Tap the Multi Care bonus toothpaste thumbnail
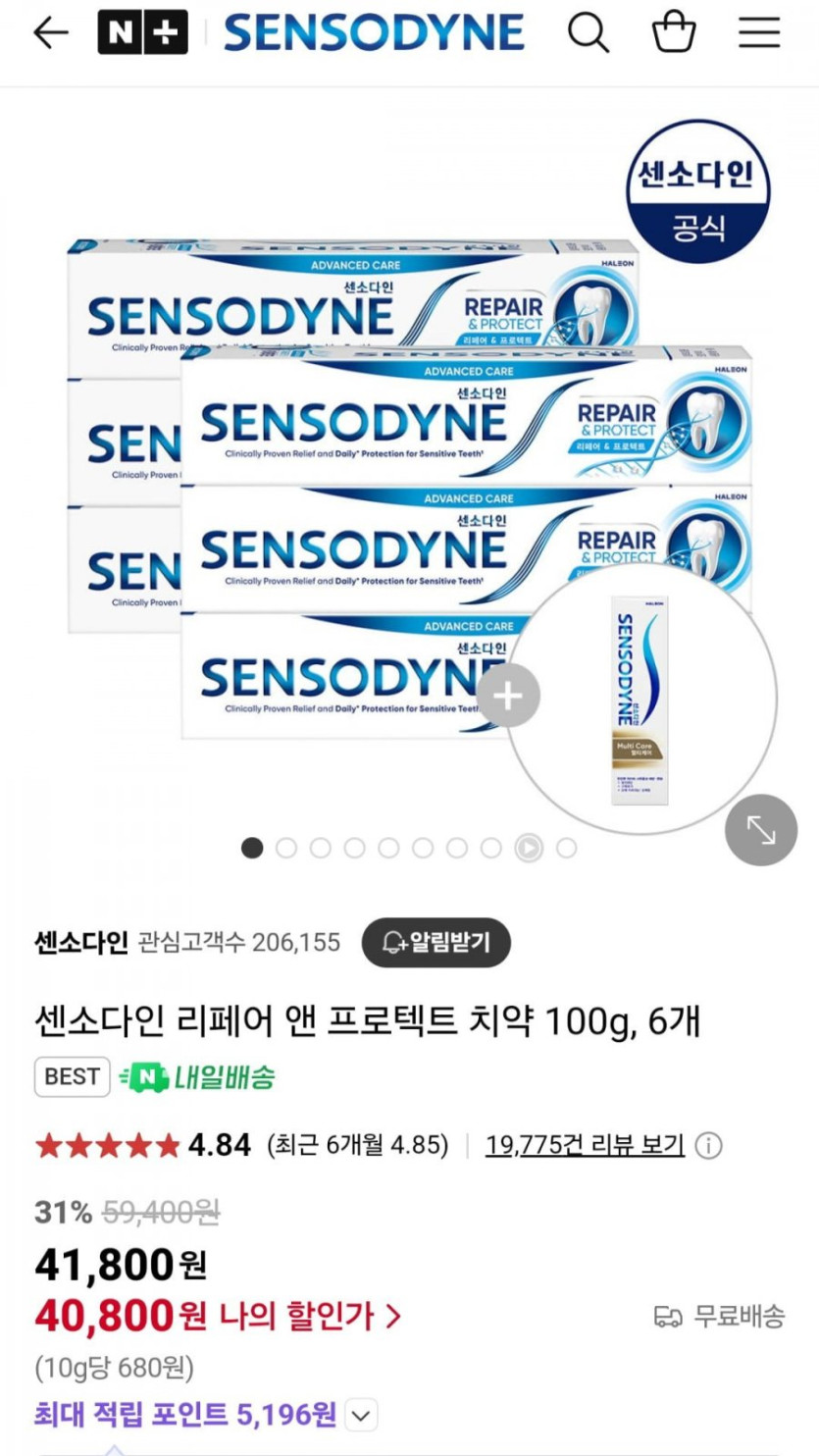 pyautogui.click(x=641, y=699)
